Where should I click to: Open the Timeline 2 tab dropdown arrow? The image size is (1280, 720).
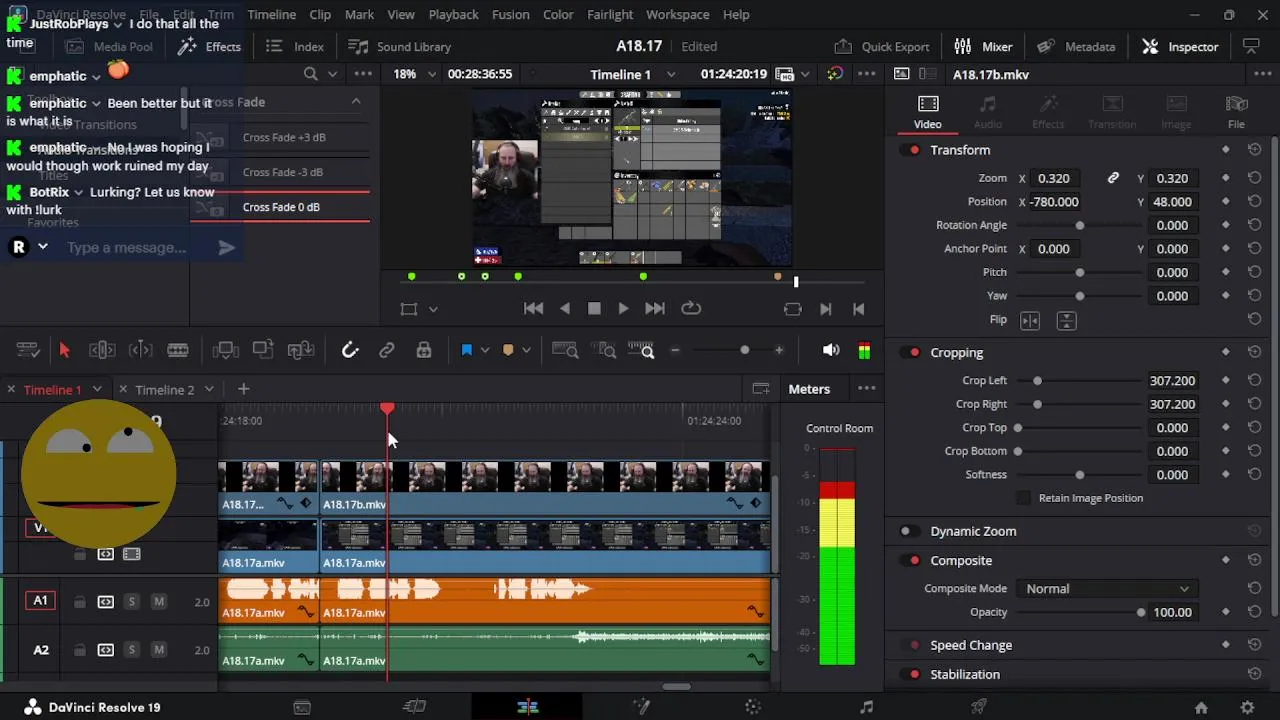209,389
